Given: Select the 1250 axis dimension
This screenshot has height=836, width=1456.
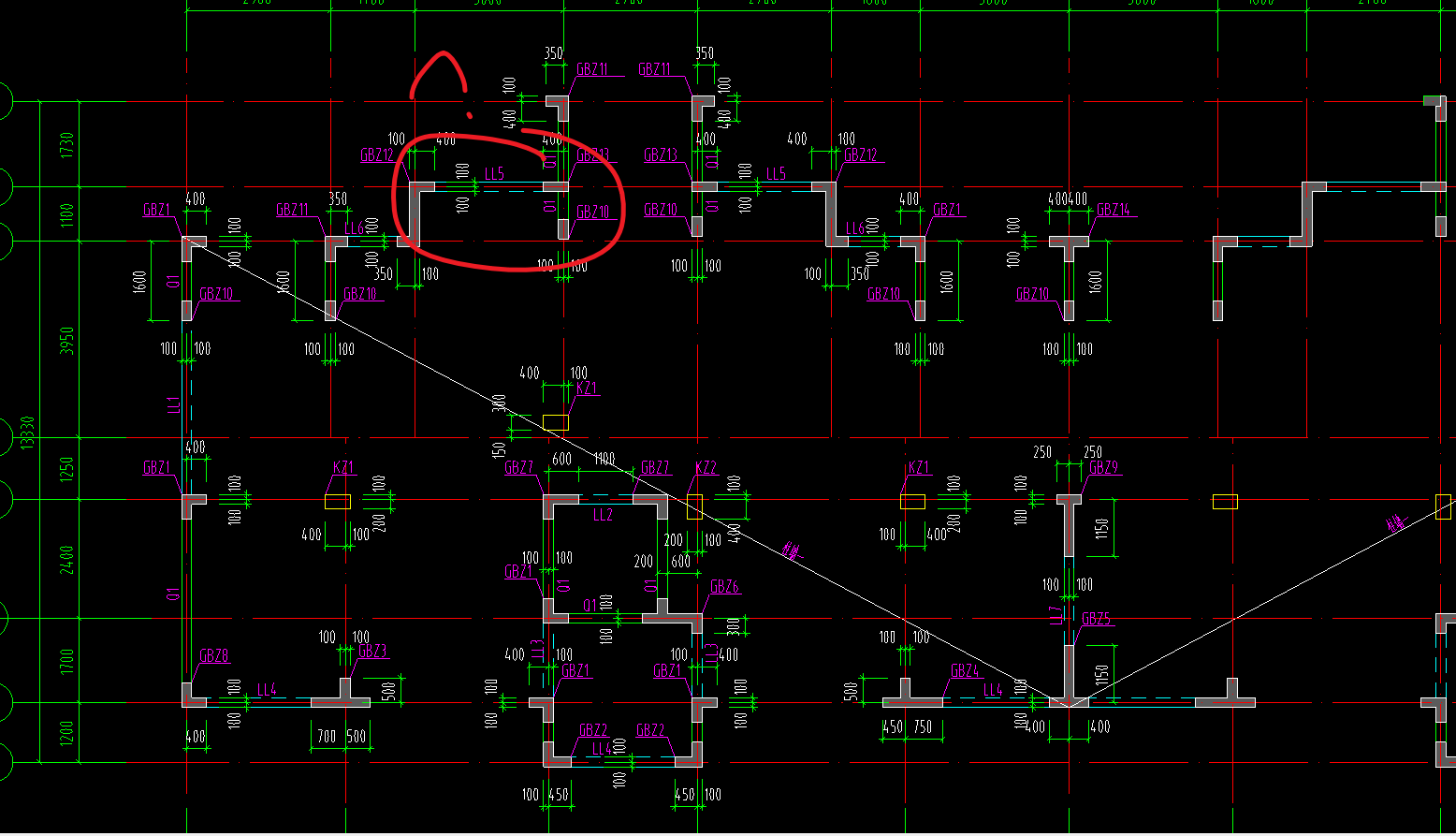Looking at the screenshot, I should [x=66, y=469].
